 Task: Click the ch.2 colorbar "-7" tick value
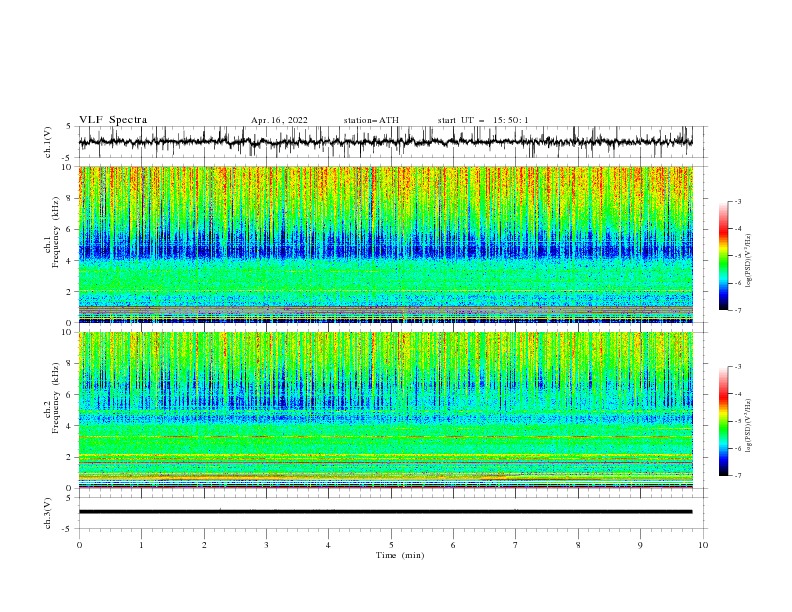tap(737, 475)
